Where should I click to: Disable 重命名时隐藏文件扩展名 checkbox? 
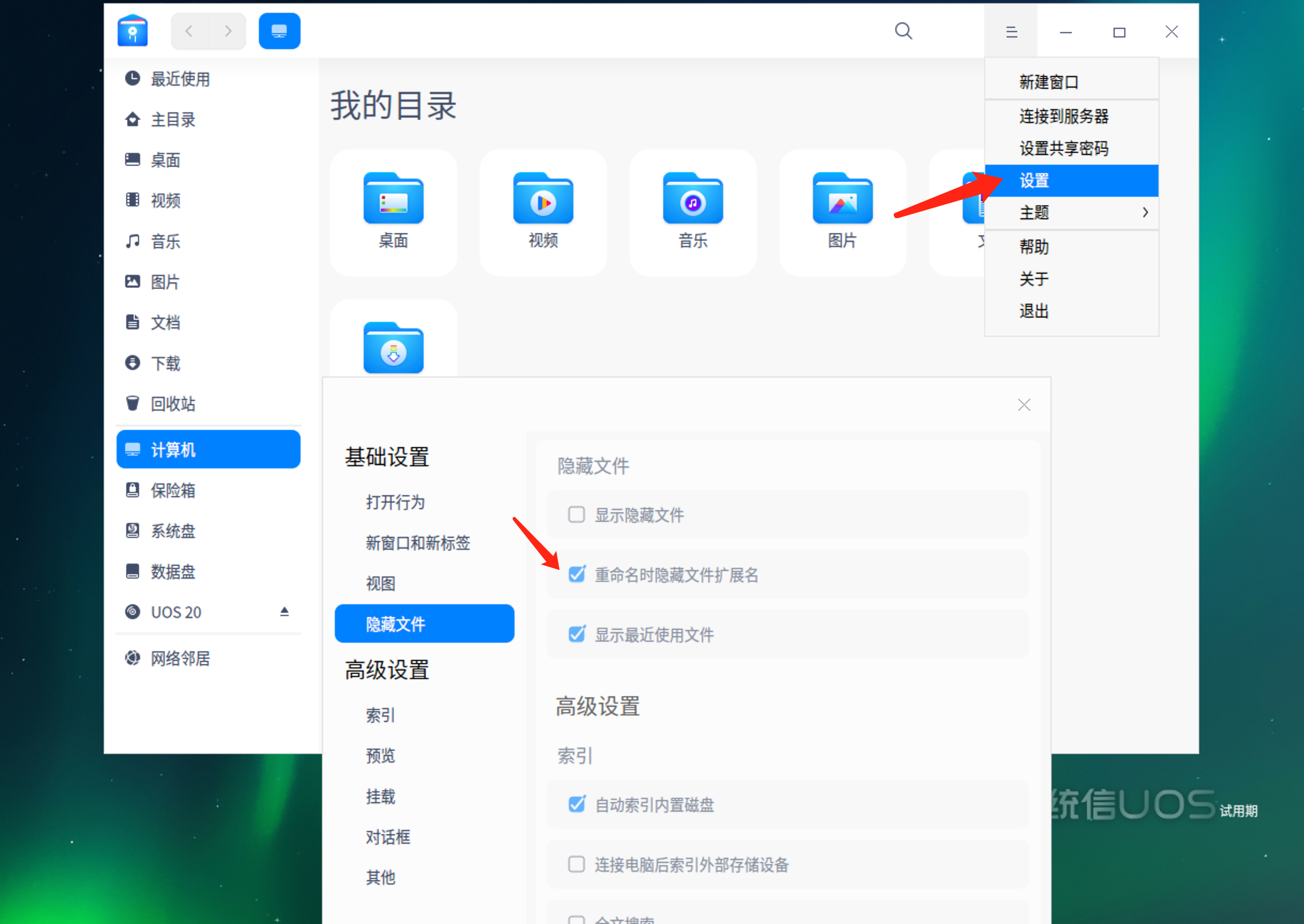pos(578,574)
